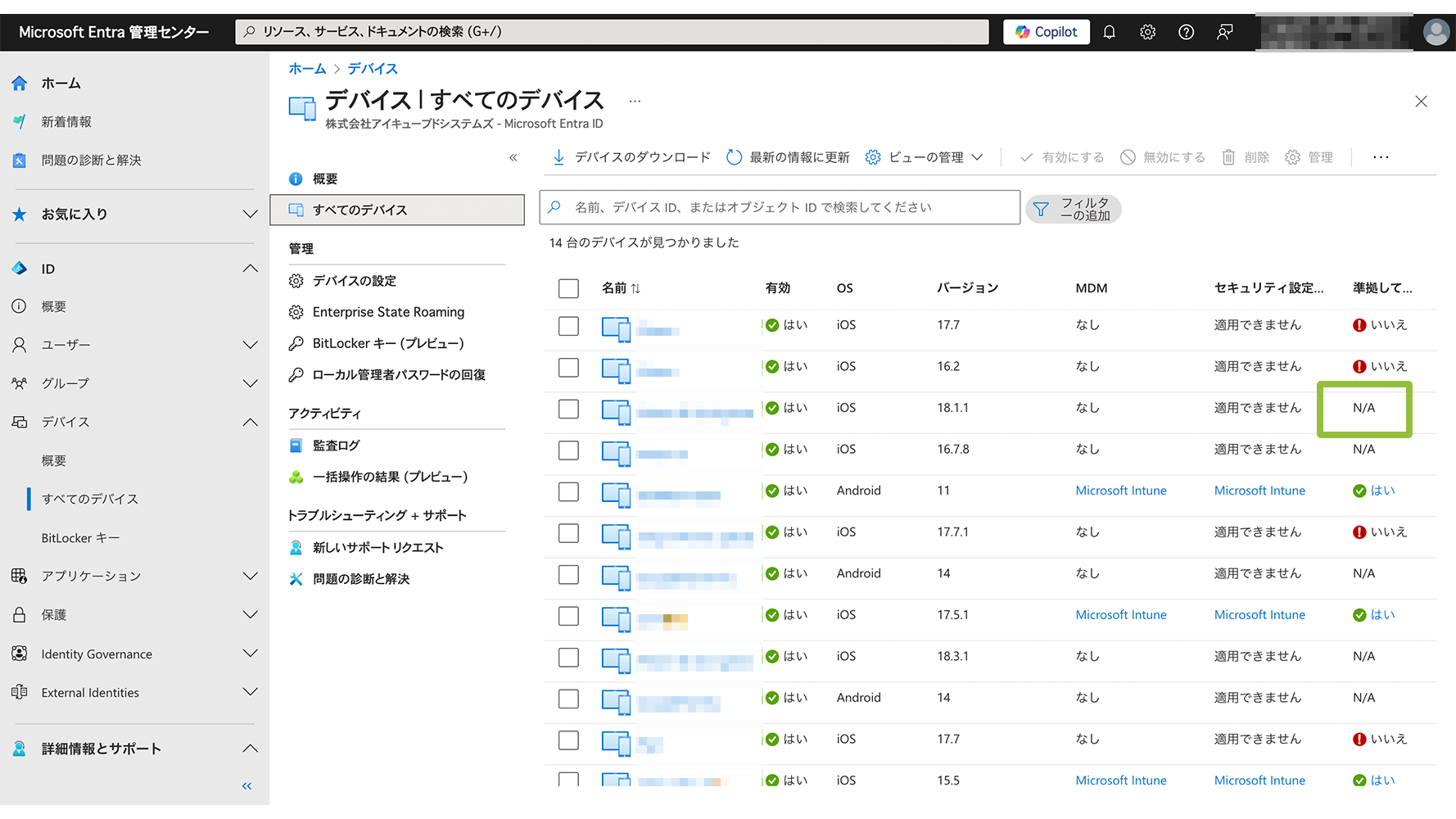The height and width of the screenshot is (819, 1456).
Task: Check the iOS 18.1.1 device row
Action: (x=568, y=409)
